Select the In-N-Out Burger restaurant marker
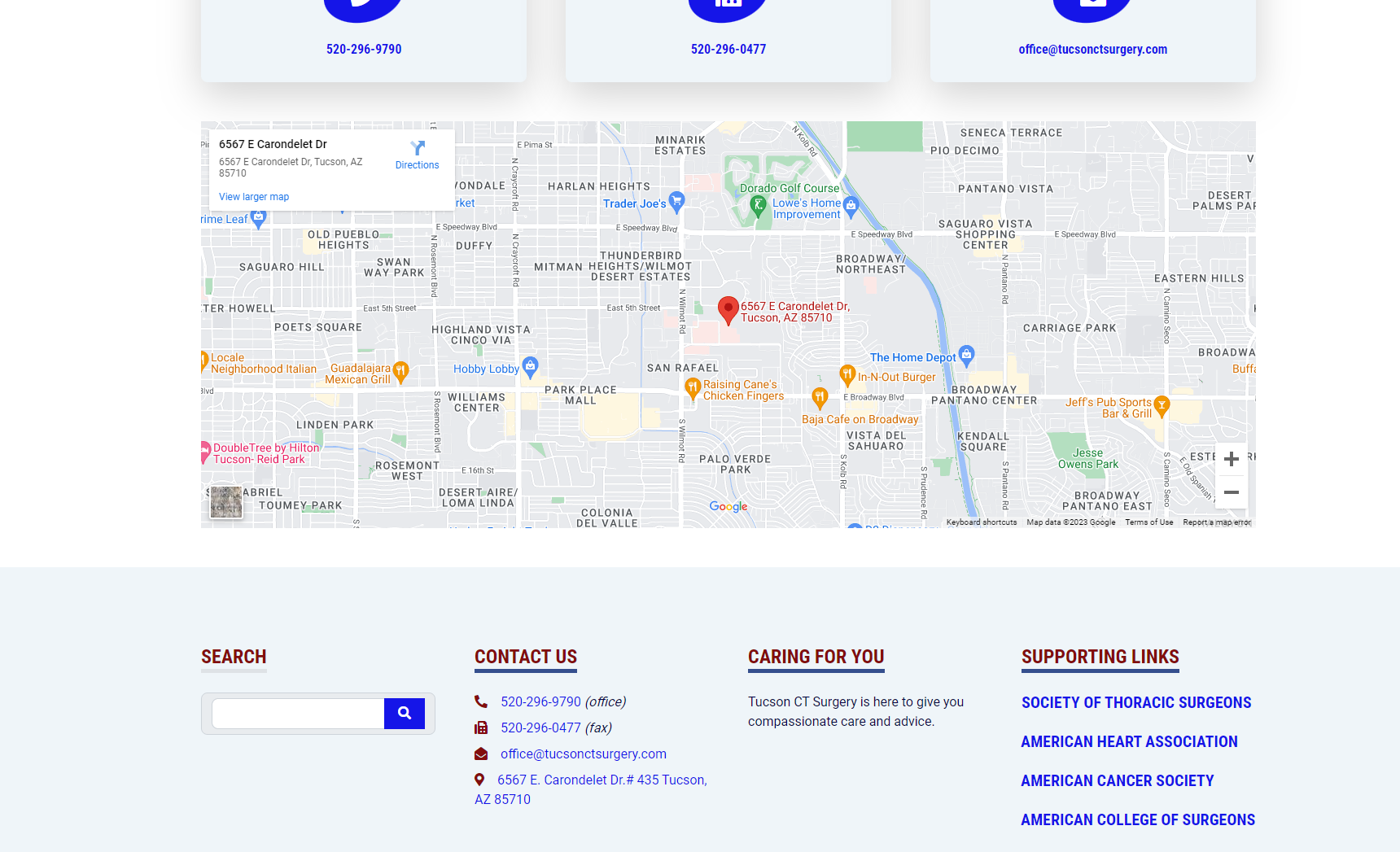The image size is (1400, 852). [x=847, y=375]
